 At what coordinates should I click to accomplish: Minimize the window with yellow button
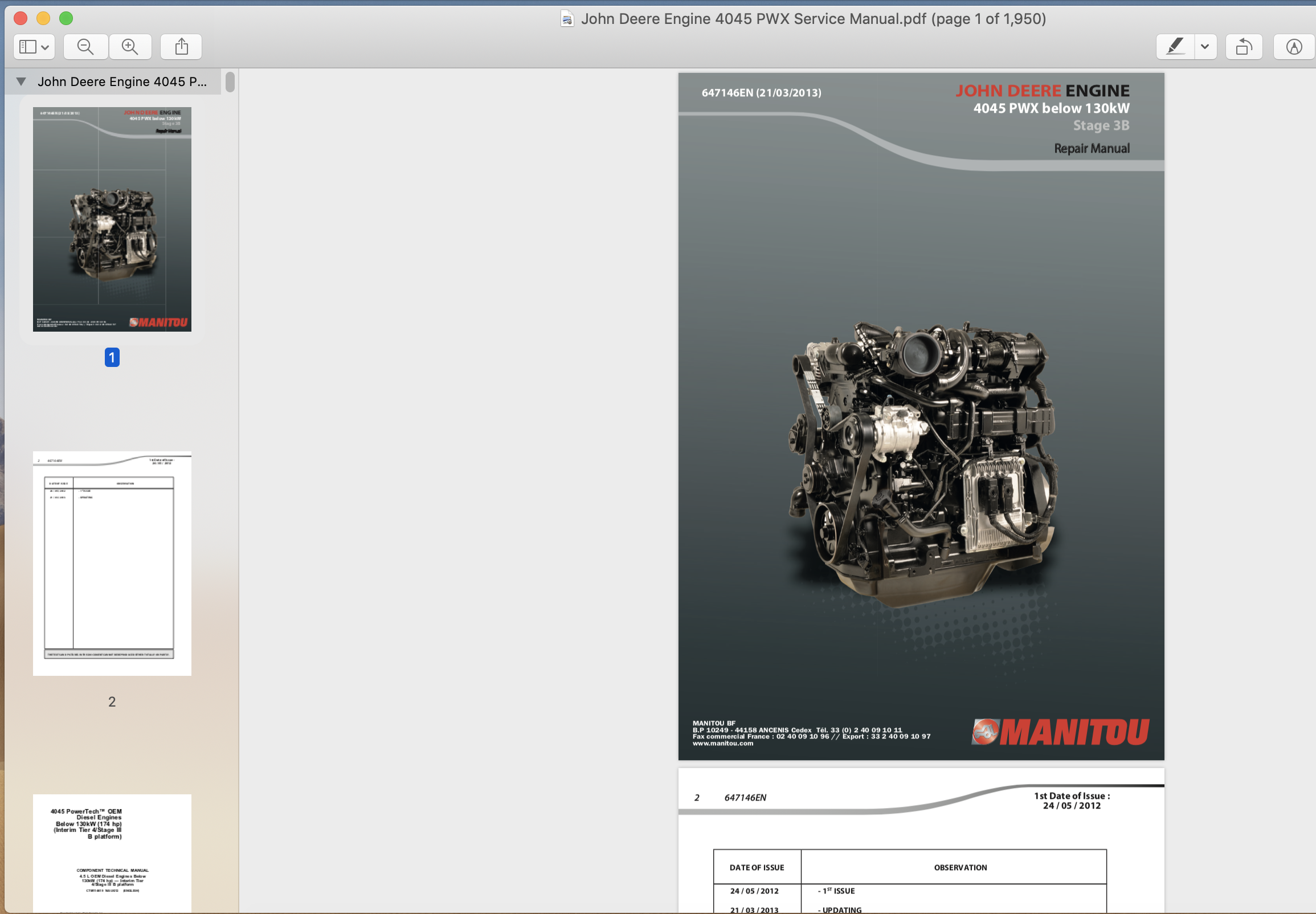pyautogui.click(x=43, y=18)
